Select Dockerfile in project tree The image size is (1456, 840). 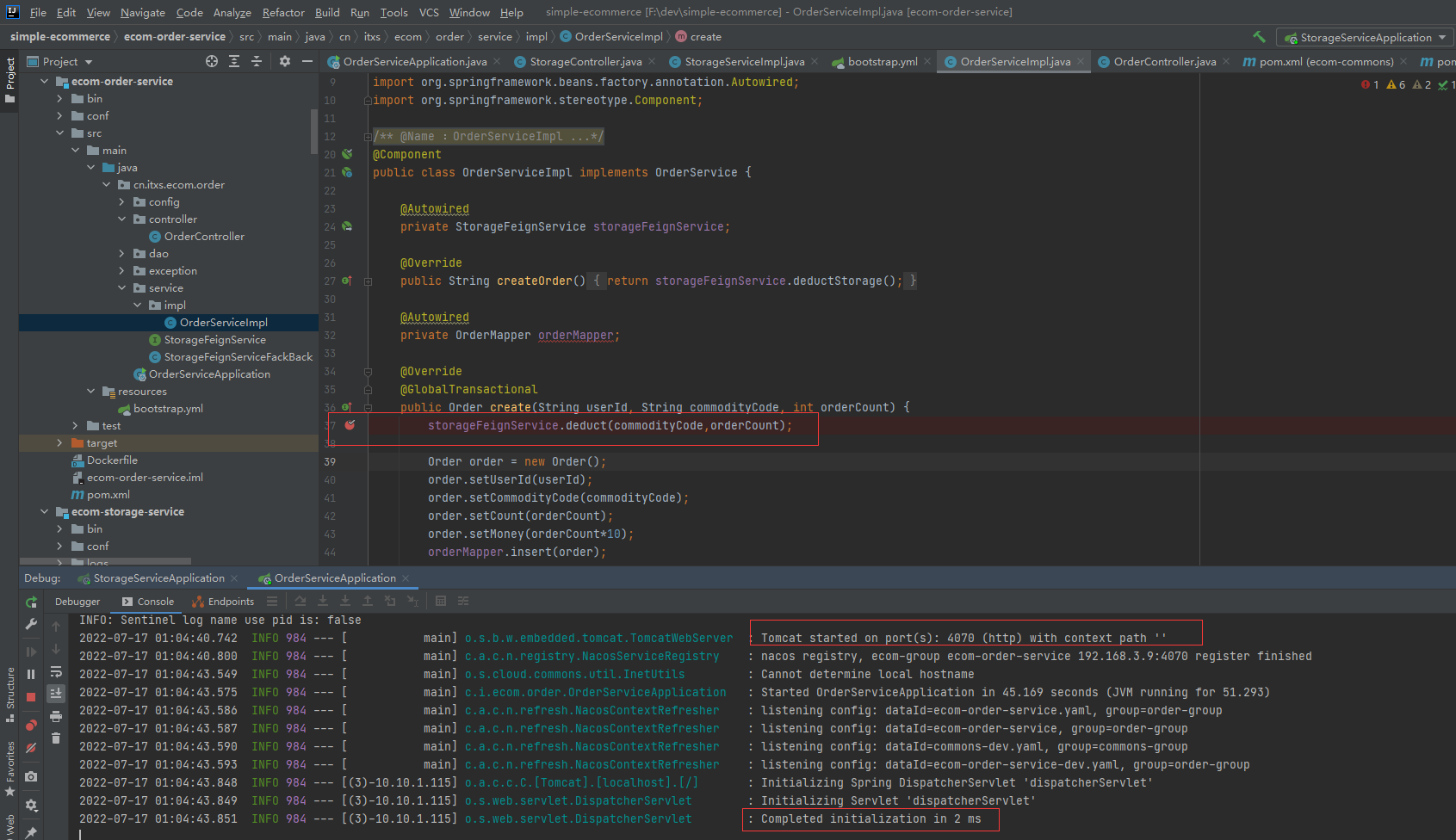point(112,460)
